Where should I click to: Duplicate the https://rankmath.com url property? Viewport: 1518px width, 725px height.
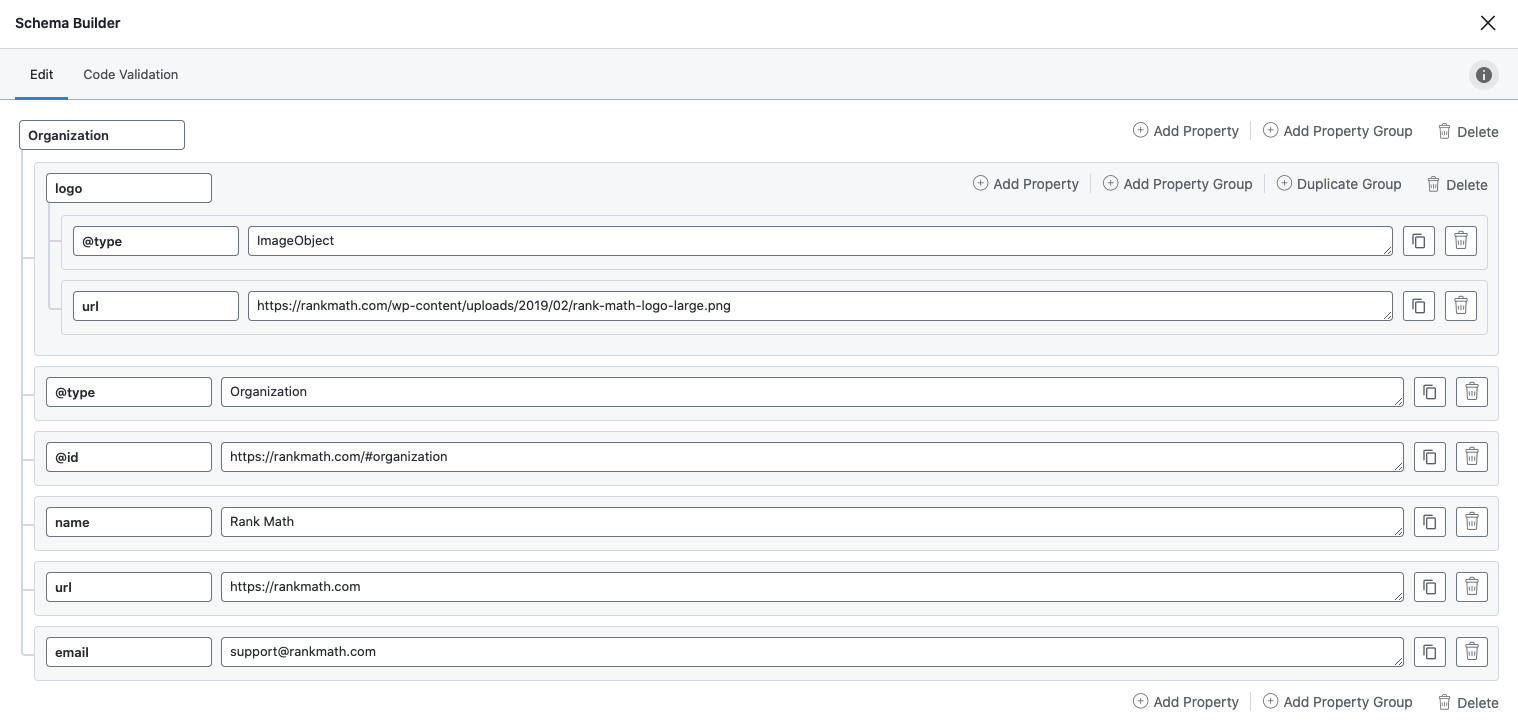coord(1430,587)
